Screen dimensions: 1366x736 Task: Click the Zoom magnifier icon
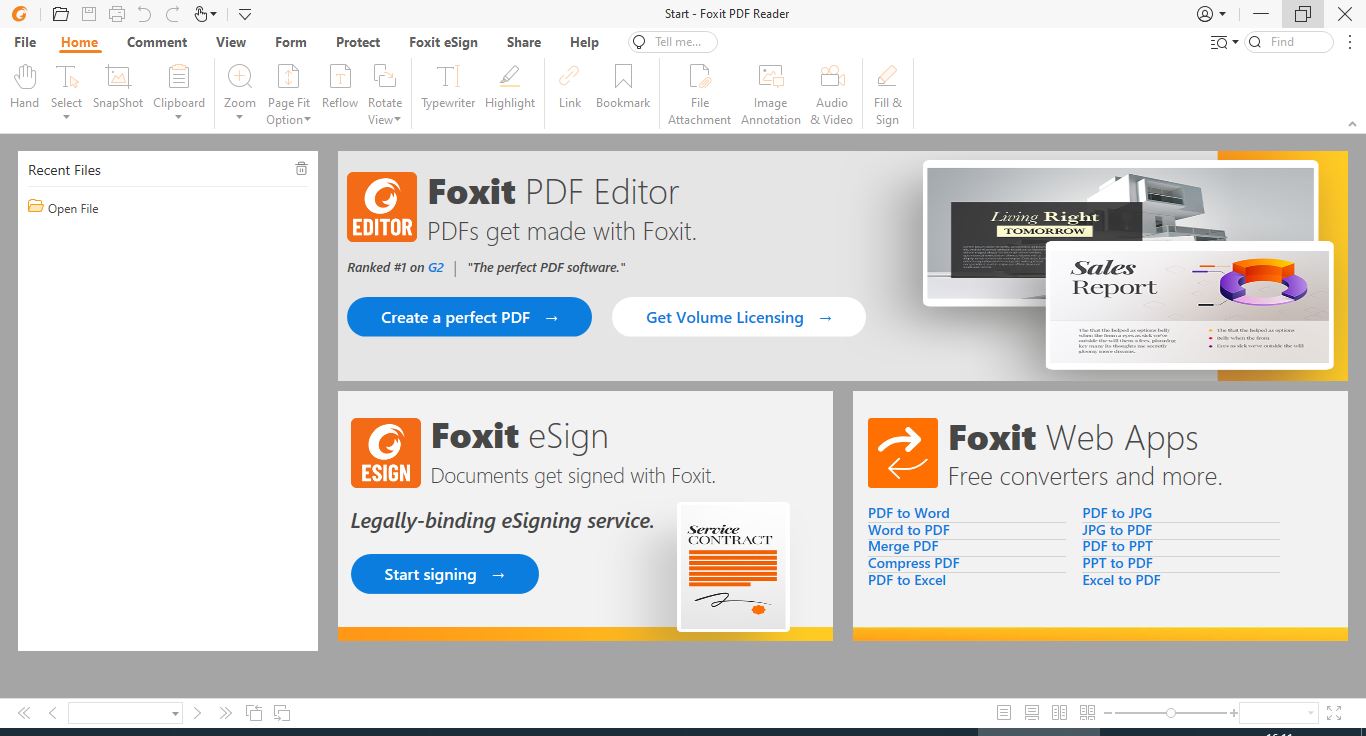click(240, 78)
